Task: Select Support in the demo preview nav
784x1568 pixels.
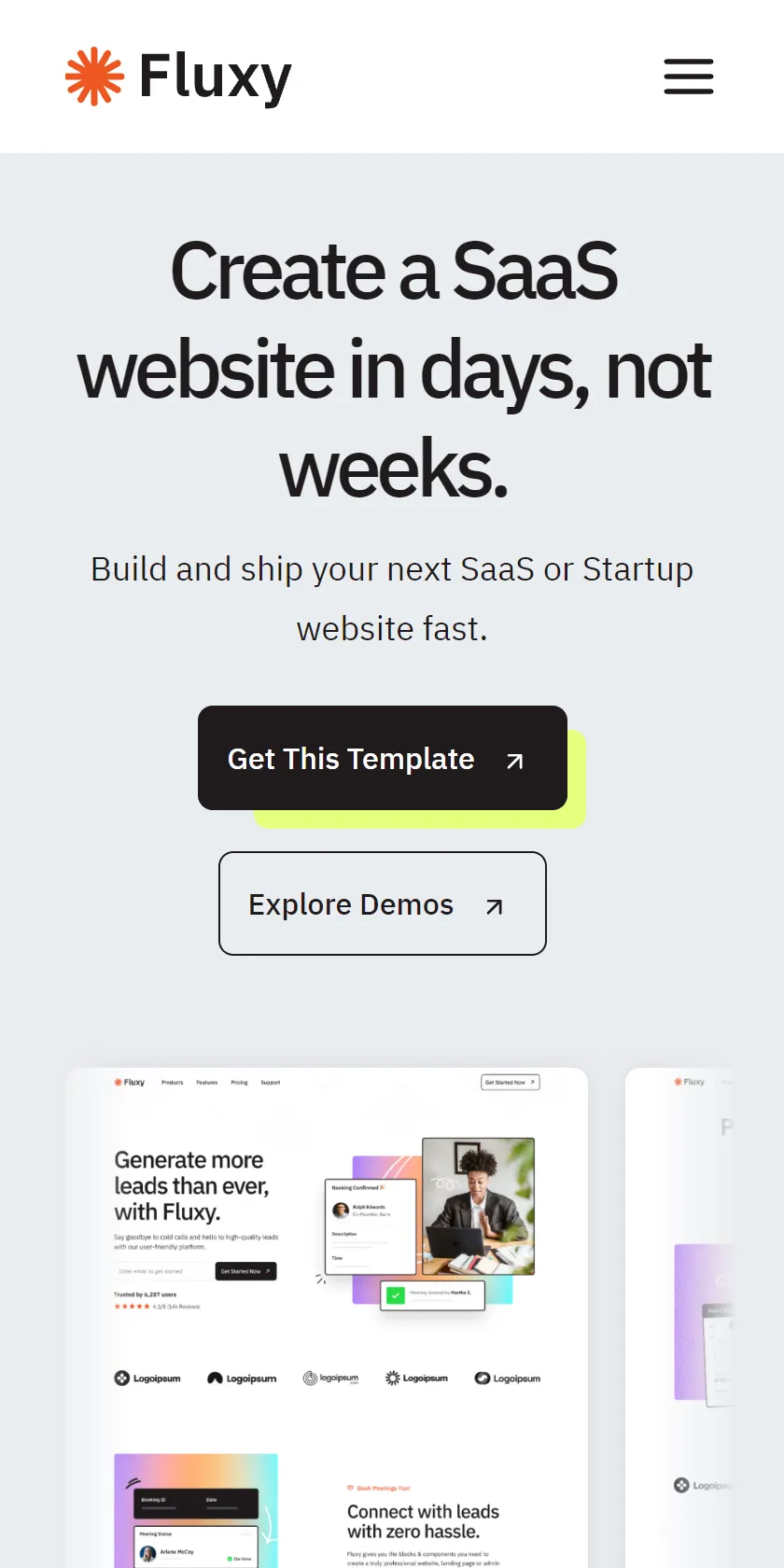Action: point(271,1083)
